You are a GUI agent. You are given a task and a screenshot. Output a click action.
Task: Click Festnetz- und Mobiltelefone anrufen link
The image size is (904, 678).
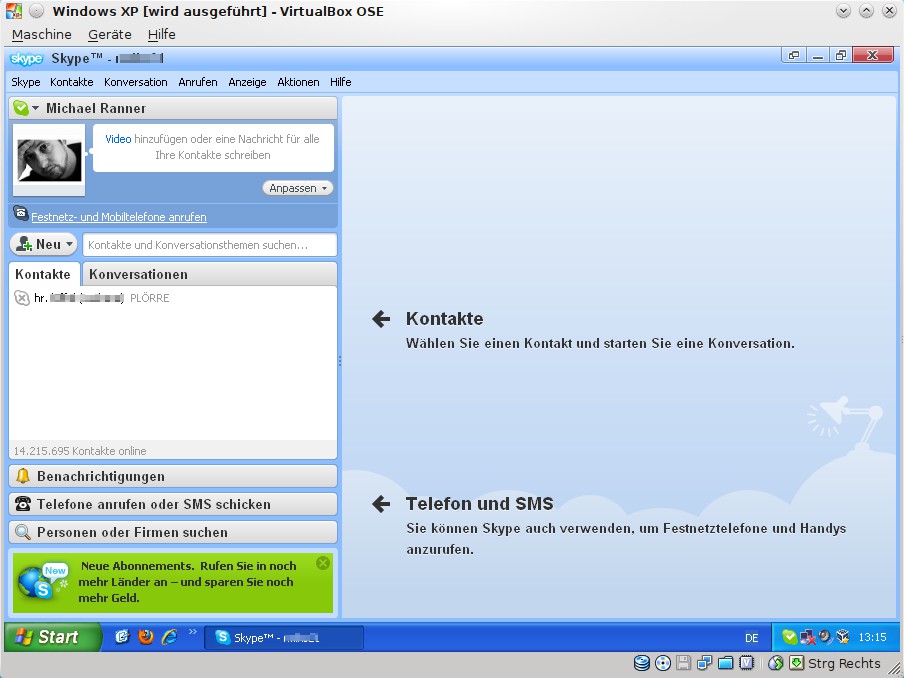coord(119,217)
